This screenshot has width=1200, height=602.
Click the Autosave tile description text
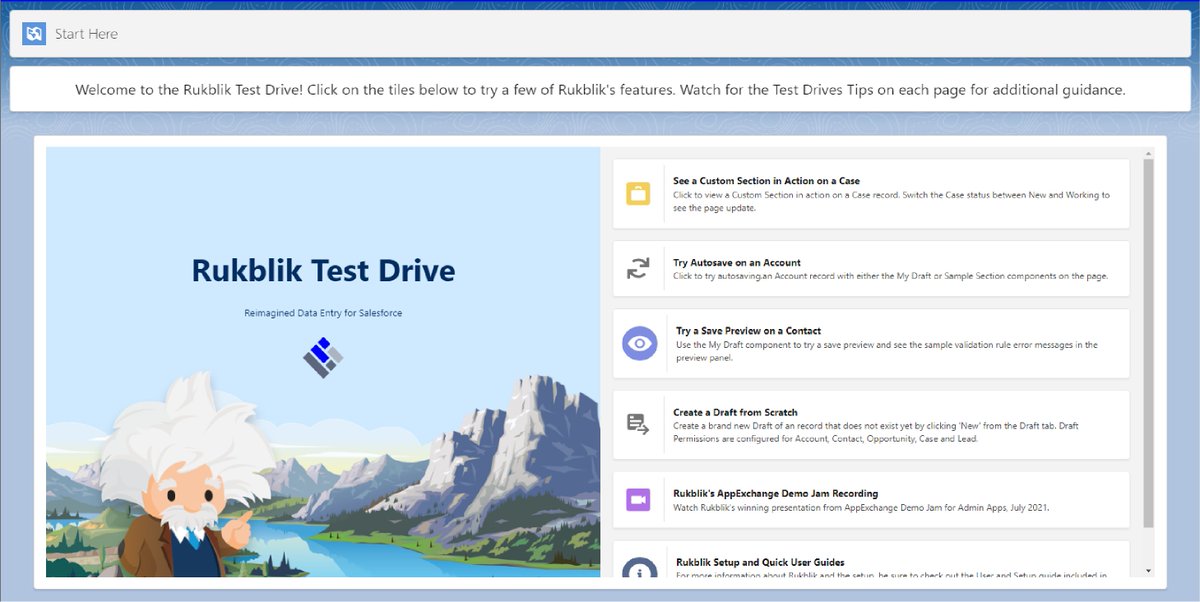point(890,276)
